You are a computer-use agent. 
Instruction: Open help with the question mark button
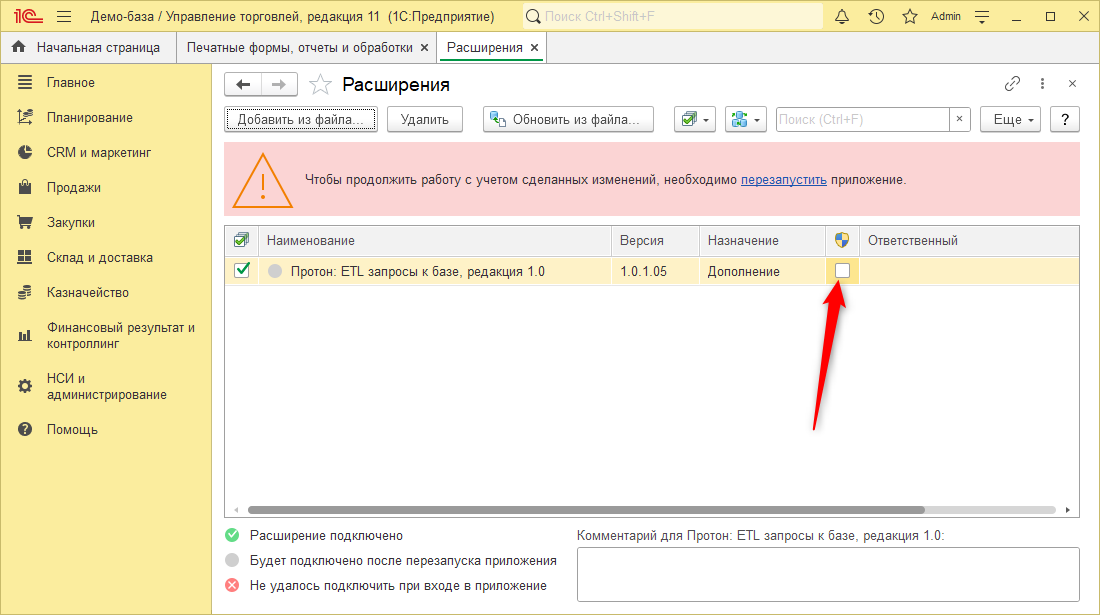(1064, 119)
